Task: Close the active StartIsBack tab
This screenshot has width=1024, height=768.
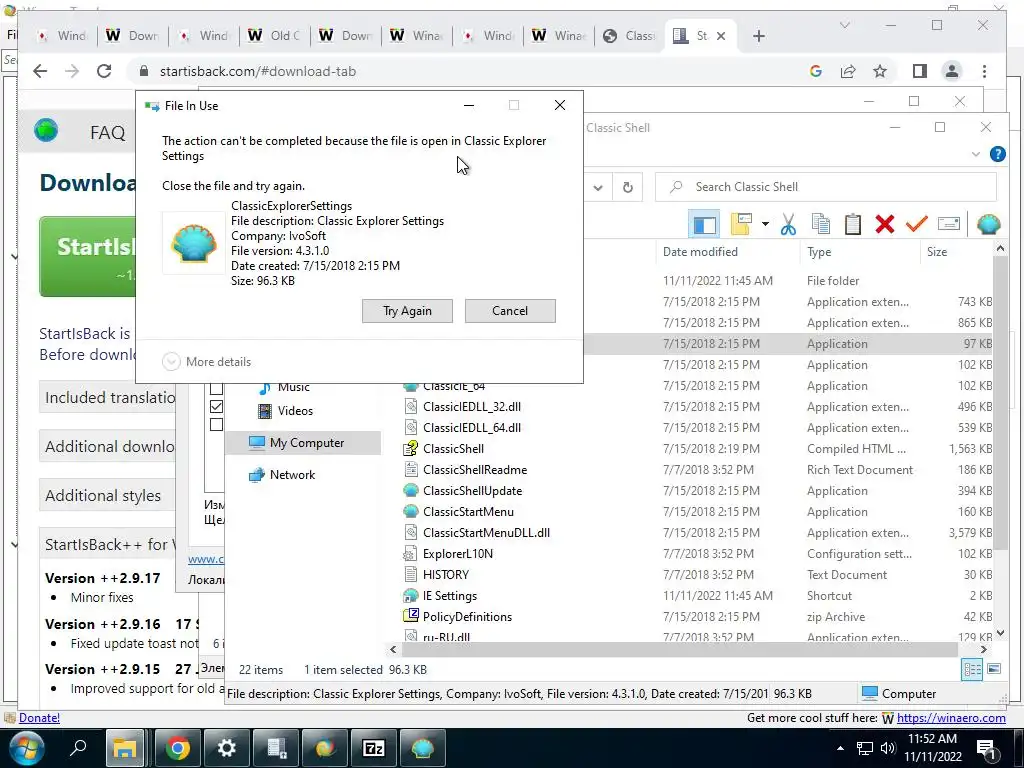Action: coord(721,36)
